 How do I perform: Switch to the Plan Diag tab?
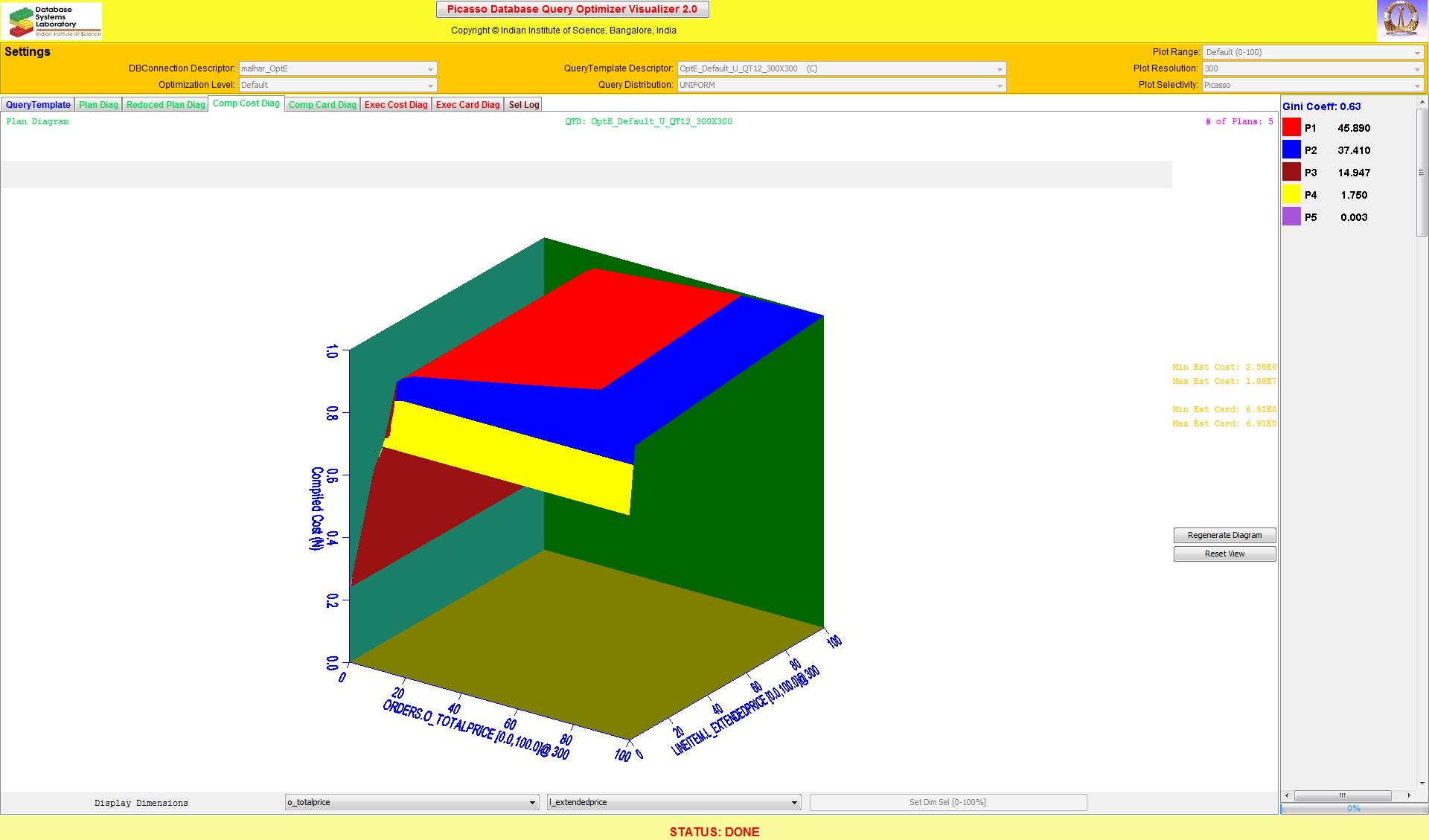coord(98,105)
